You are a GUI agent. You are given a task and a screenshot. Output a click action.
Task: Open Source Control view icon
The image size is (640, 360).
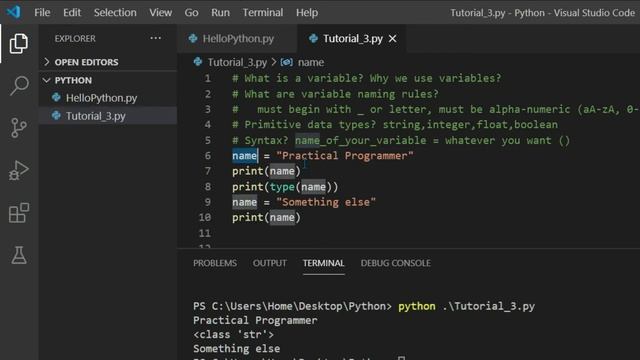(x=19, y=128)
